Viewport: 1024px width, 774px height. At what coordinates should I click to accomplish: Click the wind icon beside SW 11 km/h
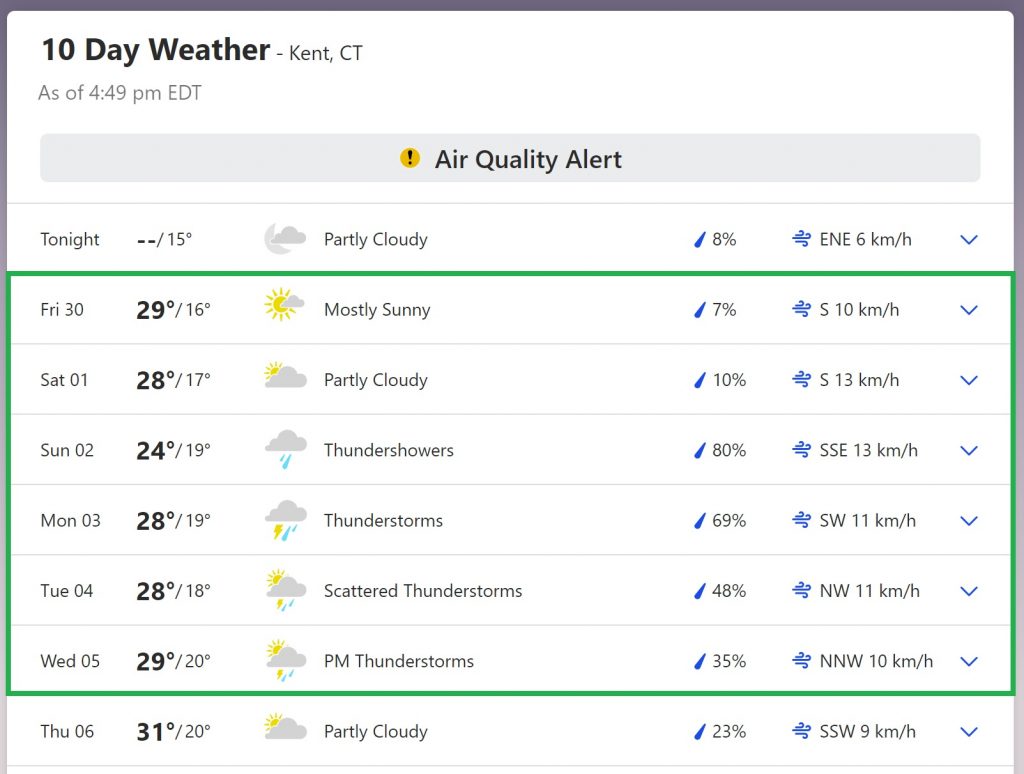pos(801,520)
